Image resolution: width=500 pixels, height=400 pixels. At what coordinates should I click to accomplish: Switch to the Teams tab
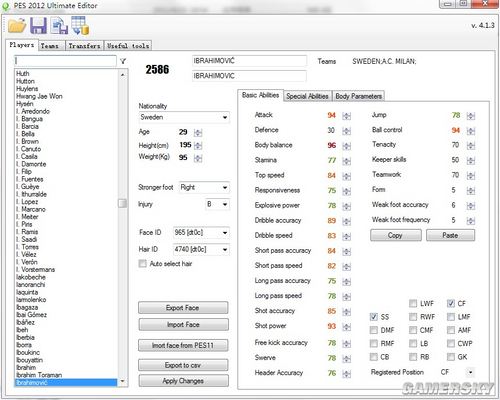tap(50, 46)
